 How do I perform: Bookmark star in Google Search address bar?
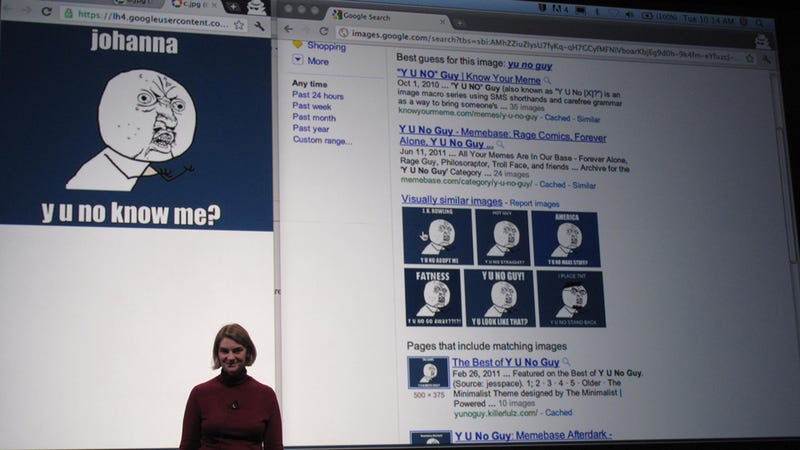pyautogui.click(x=749, y=58)
